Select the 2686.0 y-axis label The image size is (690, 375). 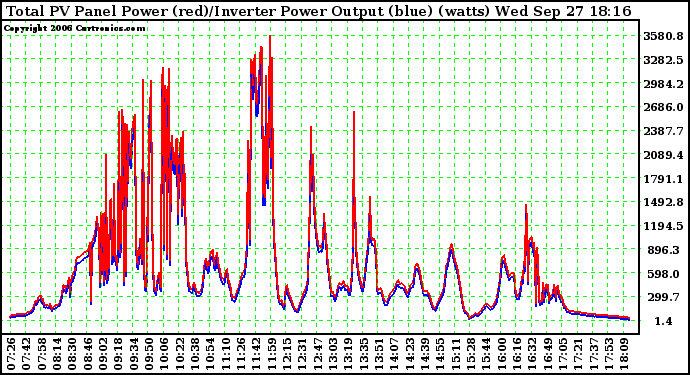coord(663,107)
